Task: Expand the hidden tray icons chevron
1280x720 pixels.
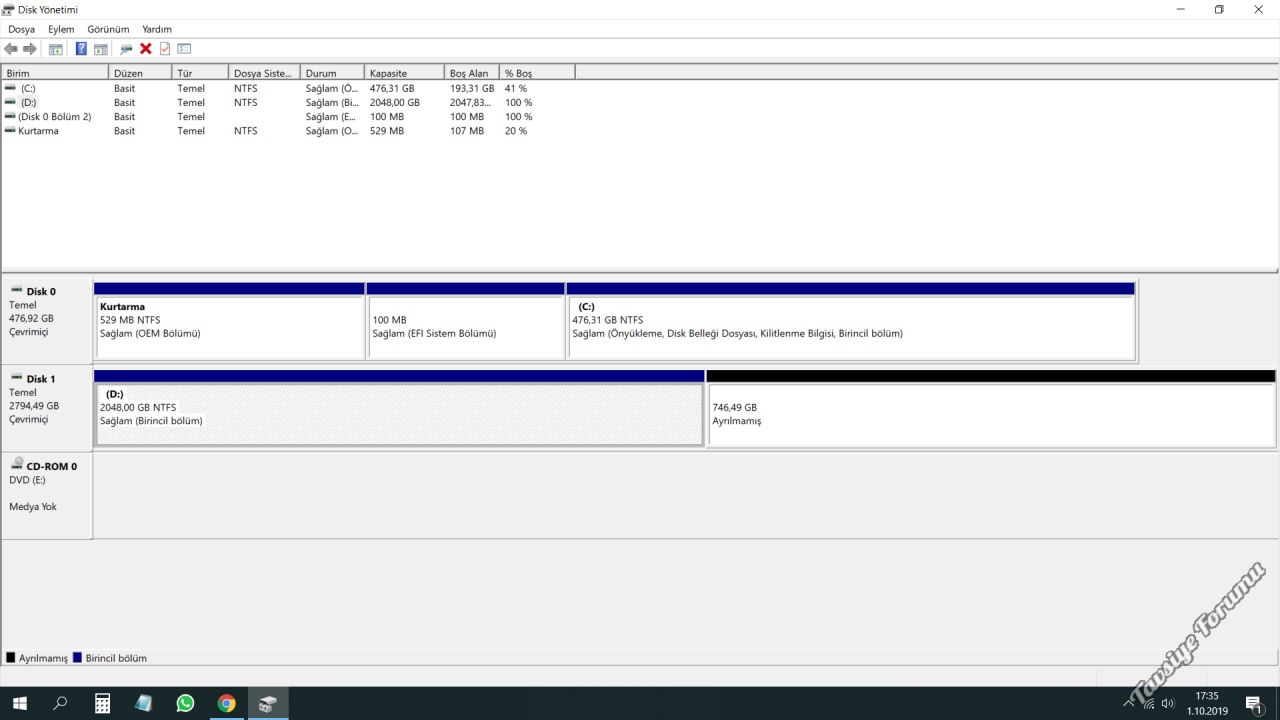Action: pyautogui.click(x=1129, y=703)
